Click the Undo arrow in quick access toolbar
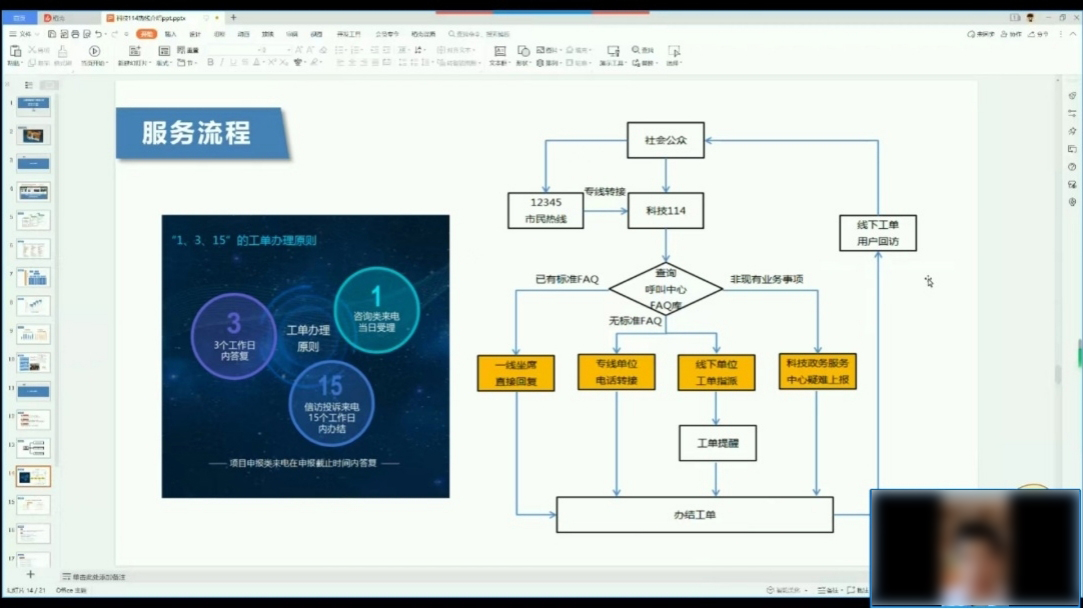The height and width of the screenshot is (609, 1083). (98, 34)
